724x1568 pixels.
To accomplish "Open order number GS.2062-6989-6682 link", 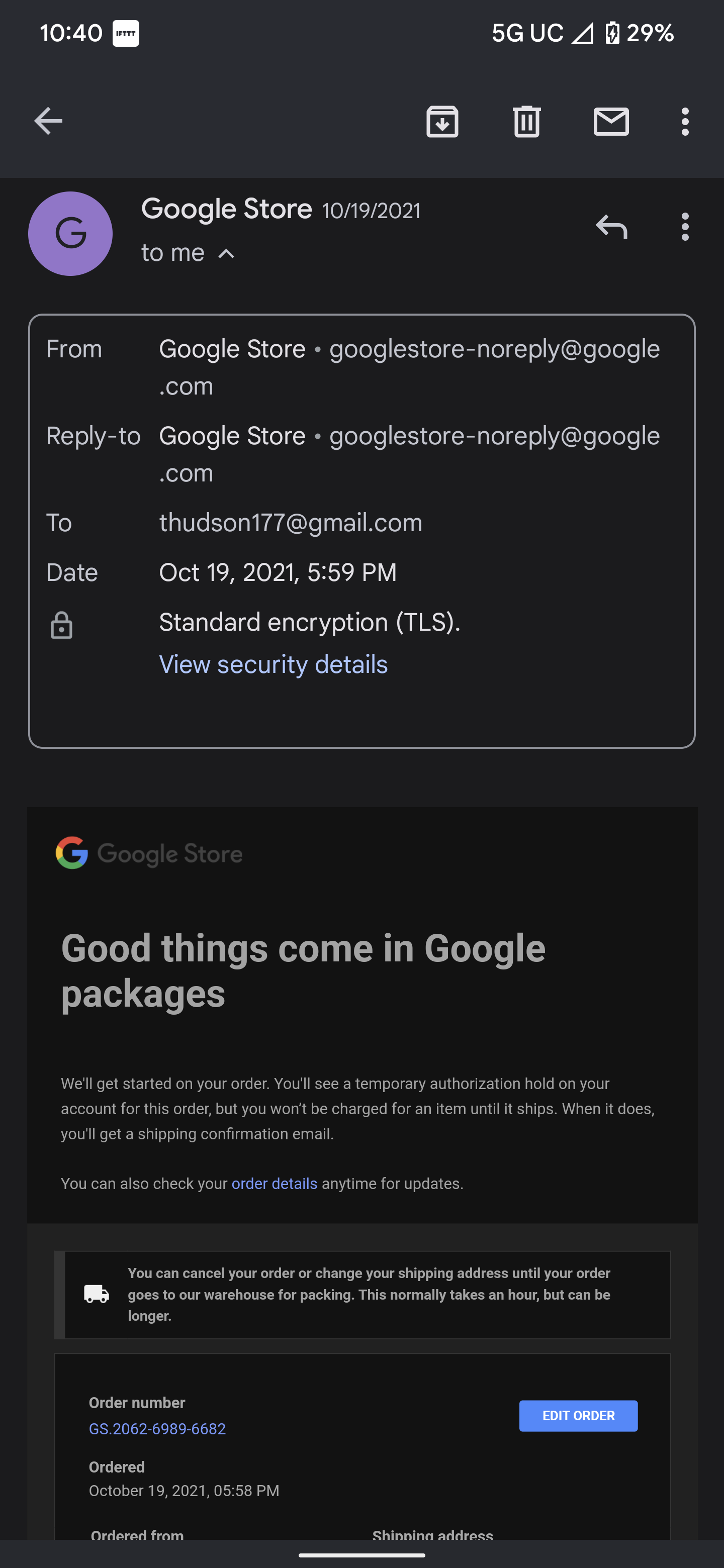I will pyautogui.click(x=157, y=1428).
